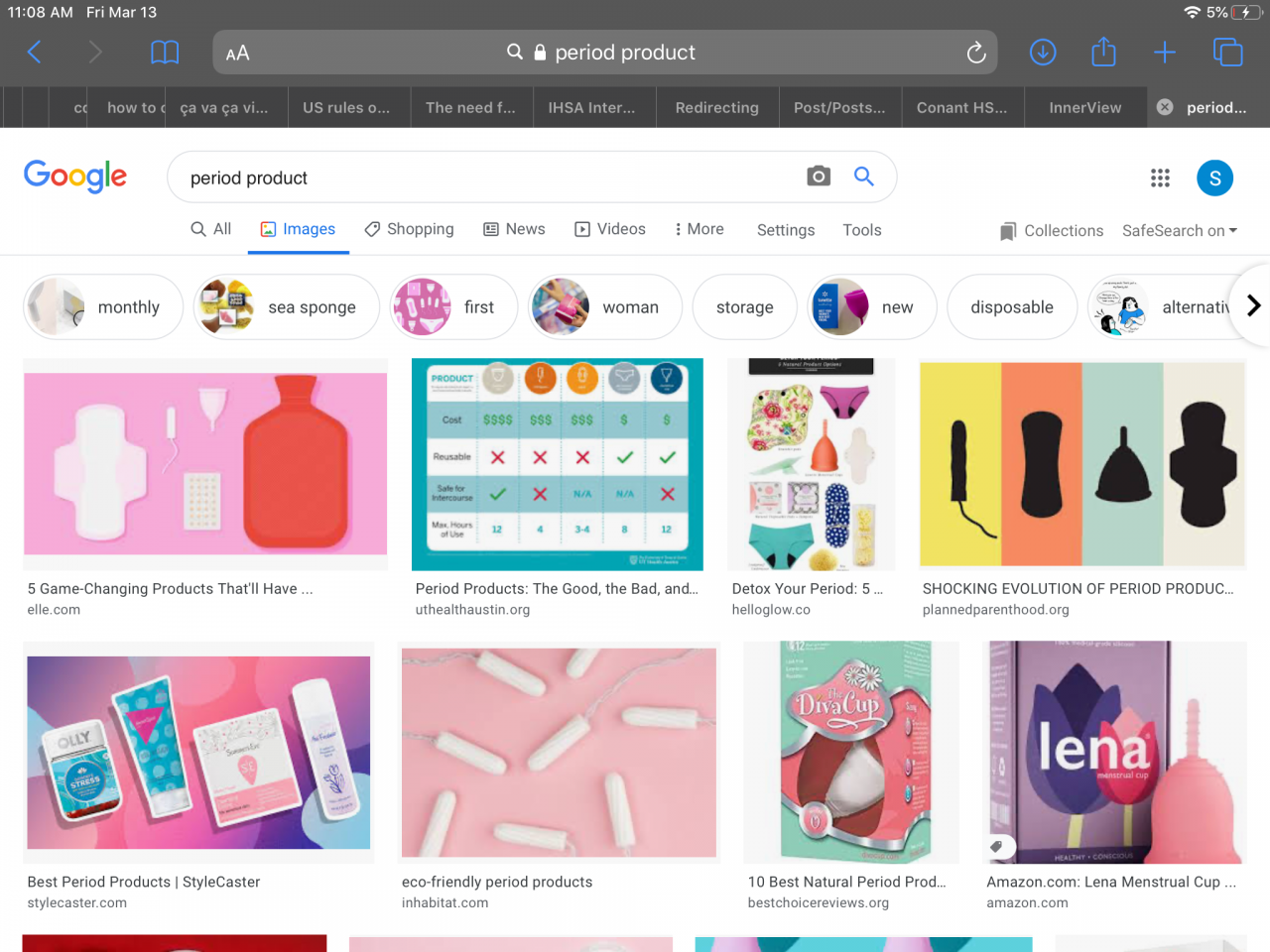Show all tabs overview icon
The width and height of the screenshot is (1270, 952).
1227,53
